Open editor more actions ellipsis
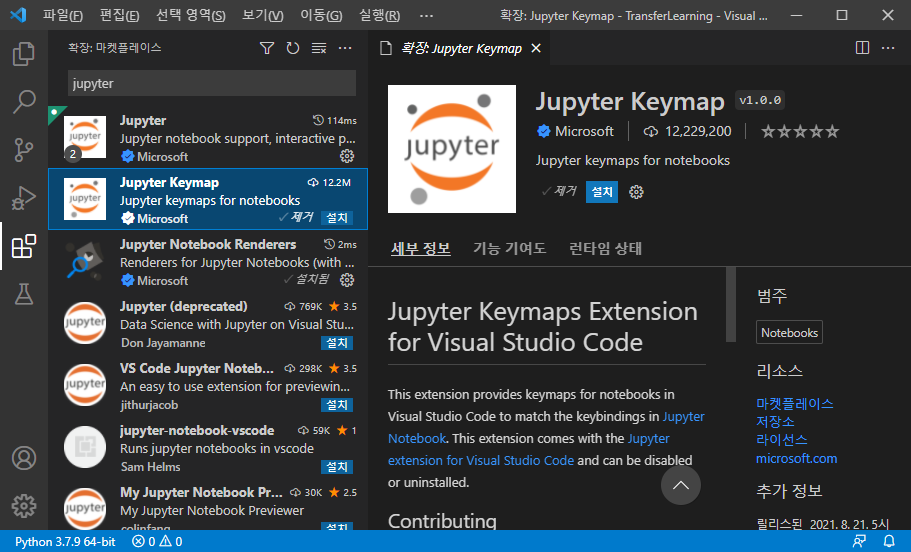 pos(888,48)
